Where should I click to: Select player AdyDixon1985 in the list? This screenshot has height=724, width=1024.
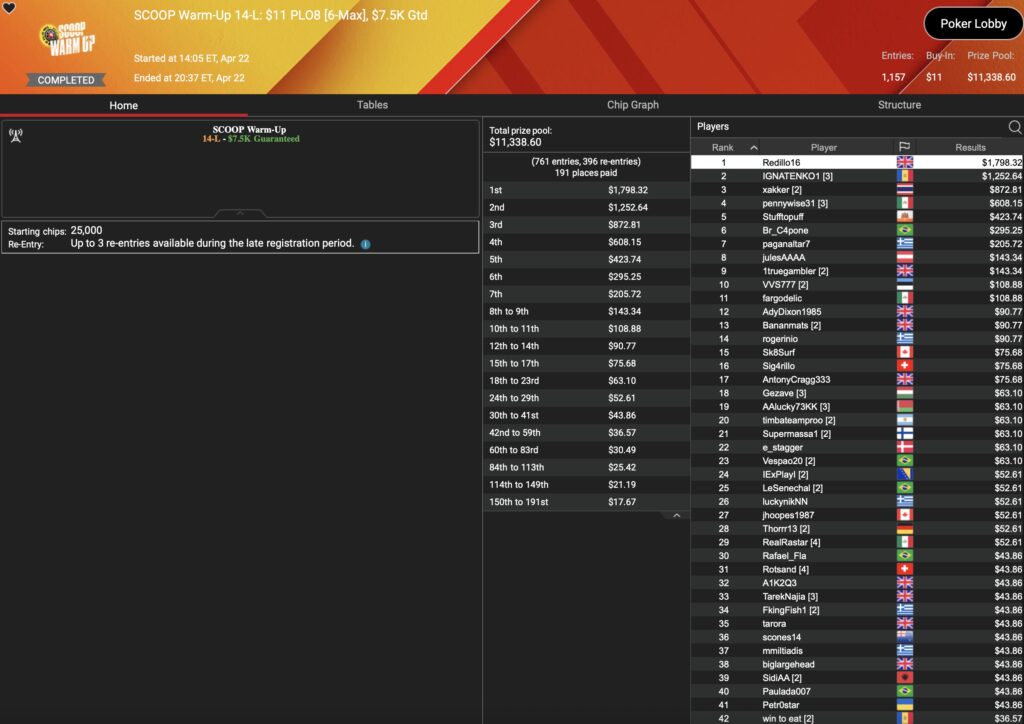(857, 311)
